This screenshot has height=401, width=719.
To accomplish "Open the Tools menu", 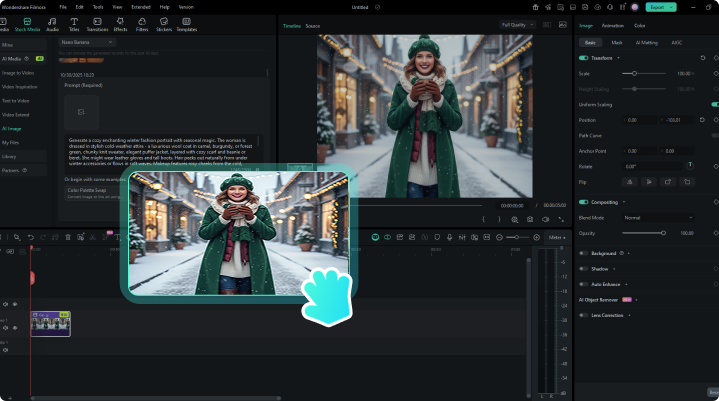I will (x=98, y=7).
